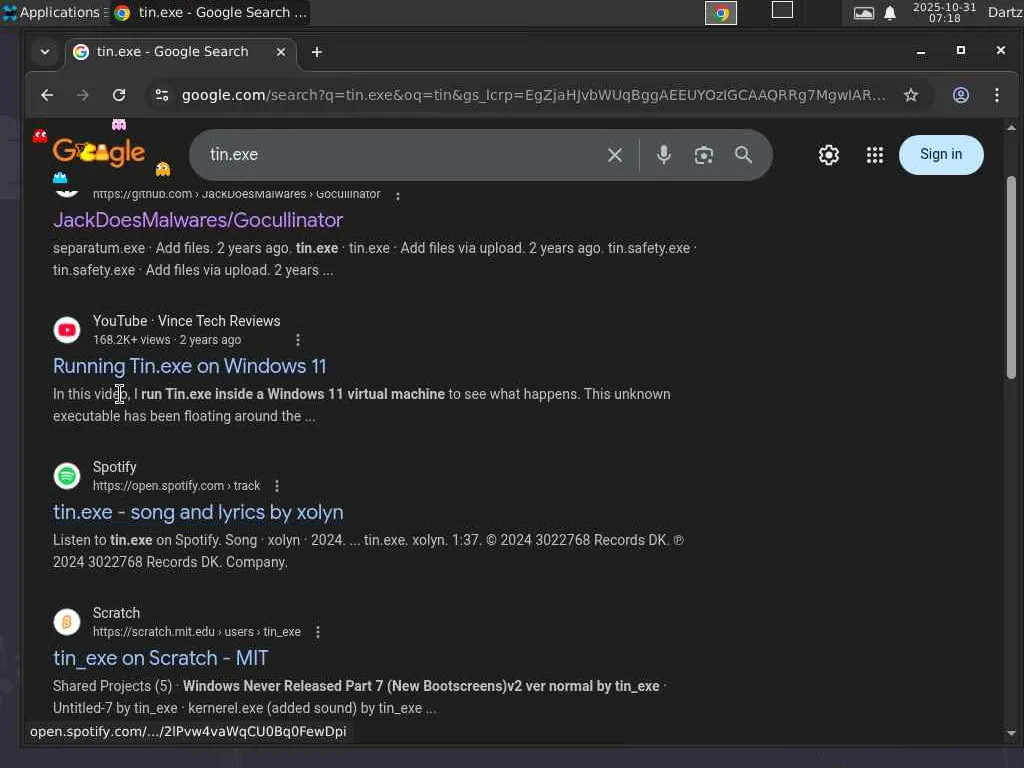
Task: Click the Chrome workspace icon in the panel
Action: (x=721, y=12)
